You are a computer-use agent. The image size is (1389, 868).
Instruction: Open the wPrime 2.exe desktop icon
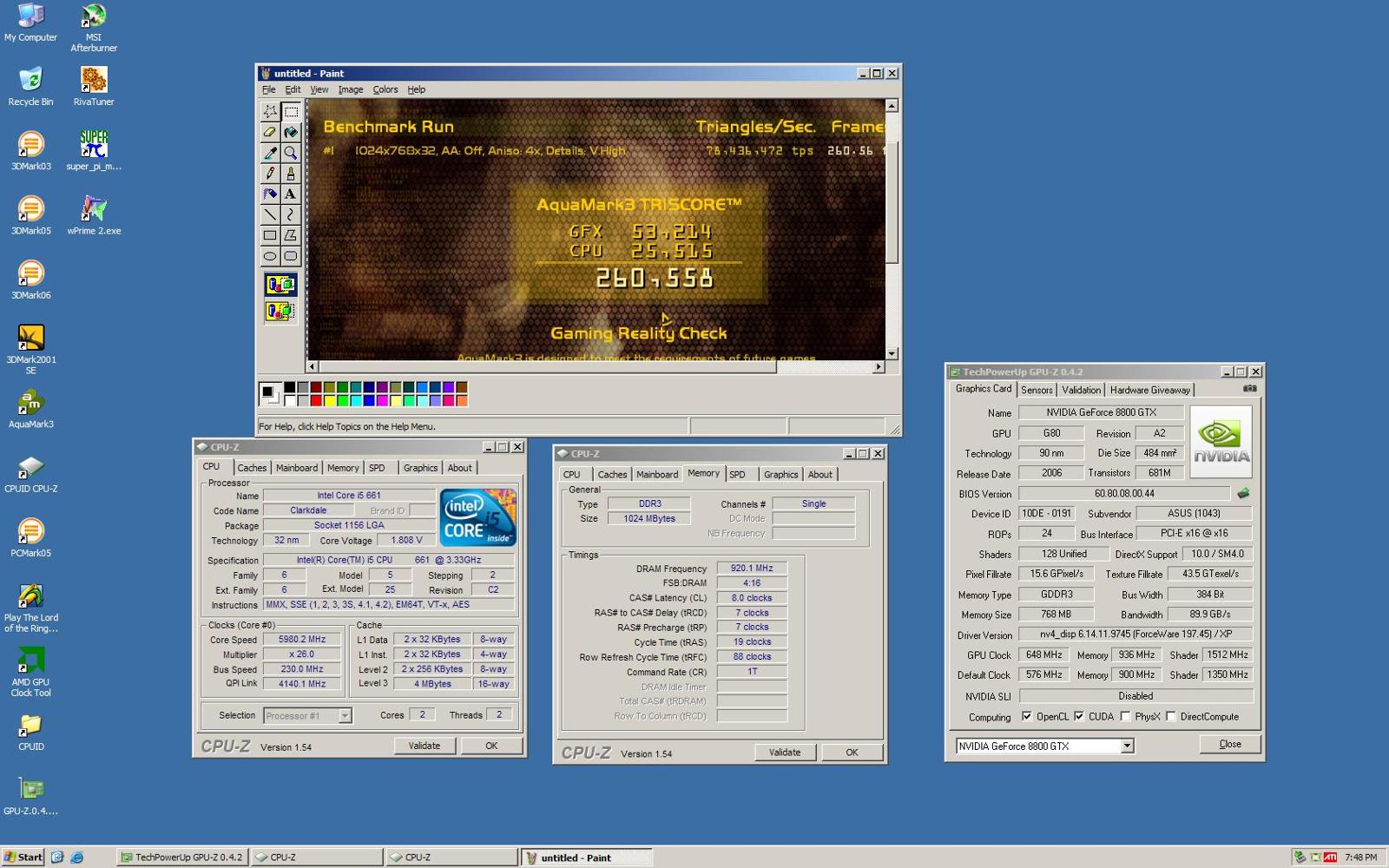click(x=93, y=216)
